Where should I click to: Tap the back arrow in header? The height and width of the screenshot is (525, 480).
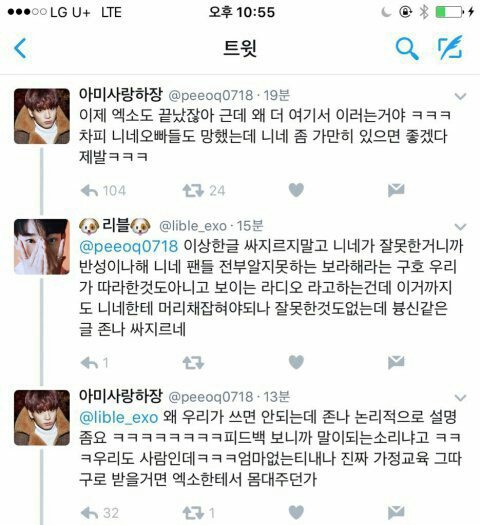point(20,48)
